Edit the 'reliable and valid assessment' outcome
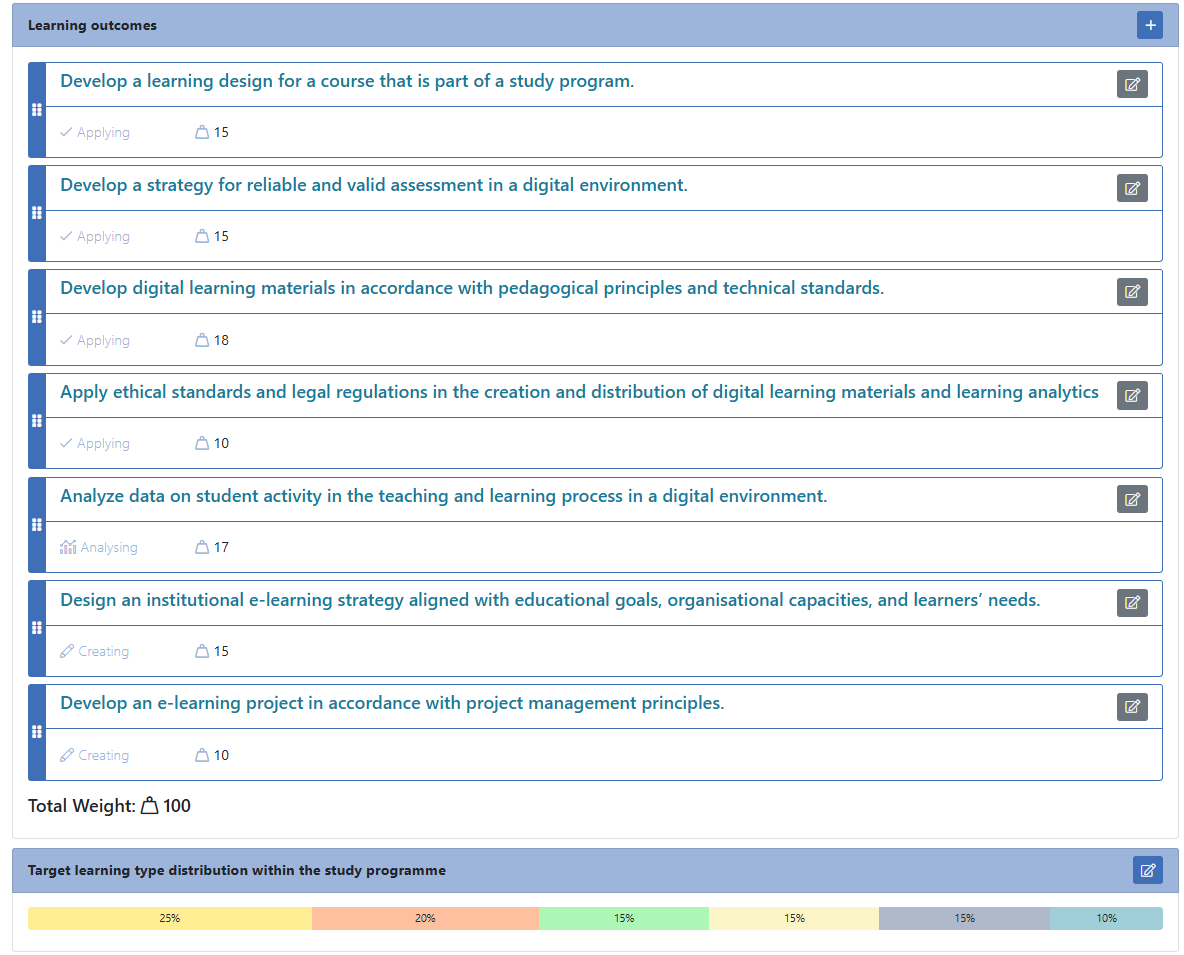 [1132, 188]
